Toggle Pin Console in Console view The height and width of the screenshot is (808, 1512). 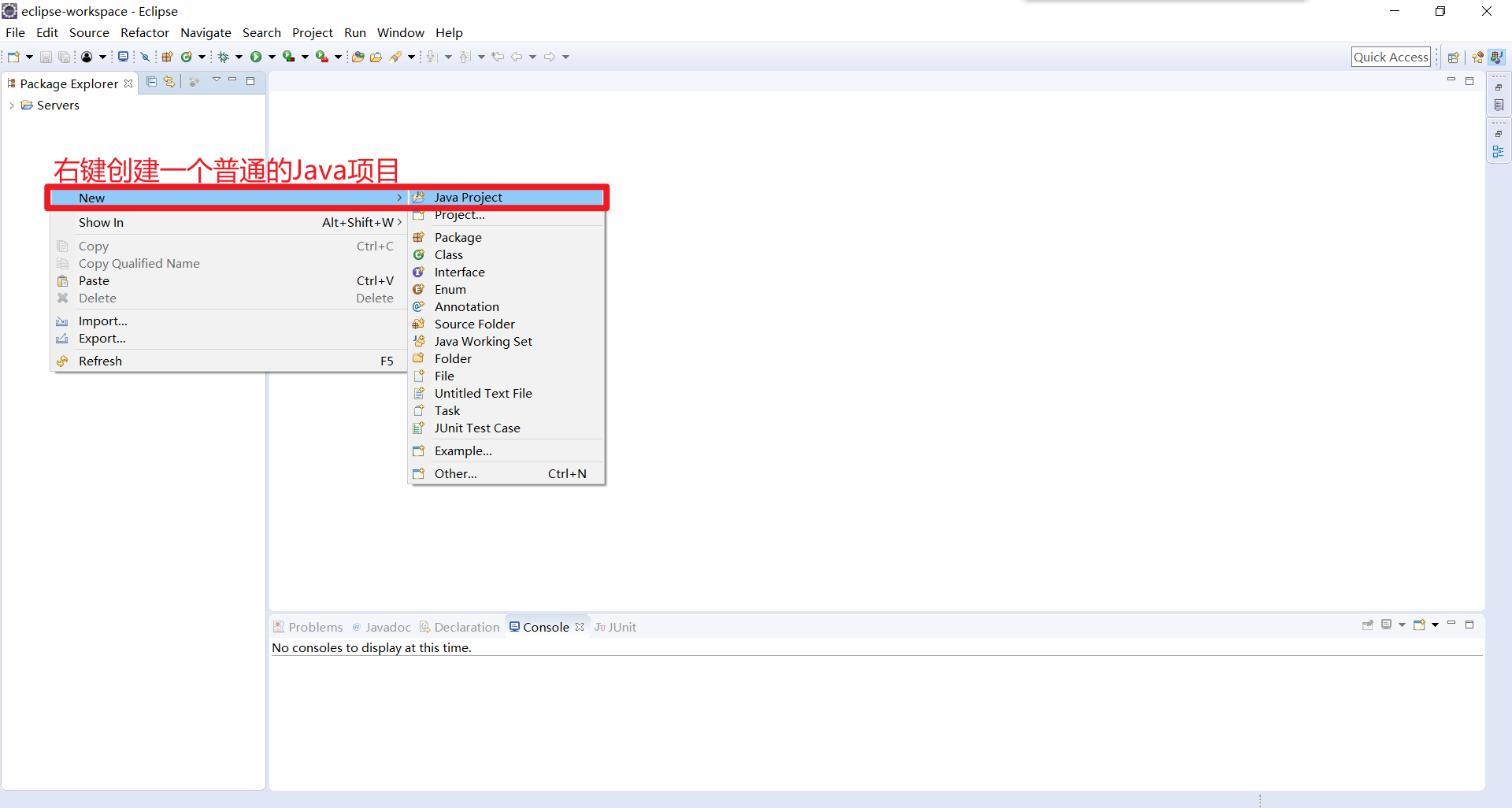click(x=1368, y=625)
